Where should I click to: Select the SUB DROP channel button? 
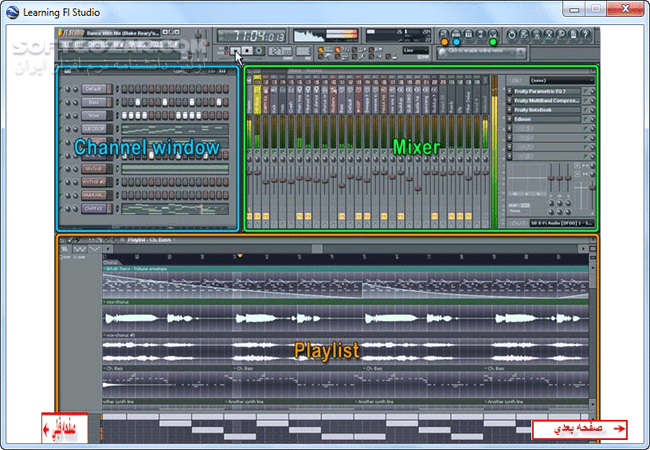pos(95,129)
